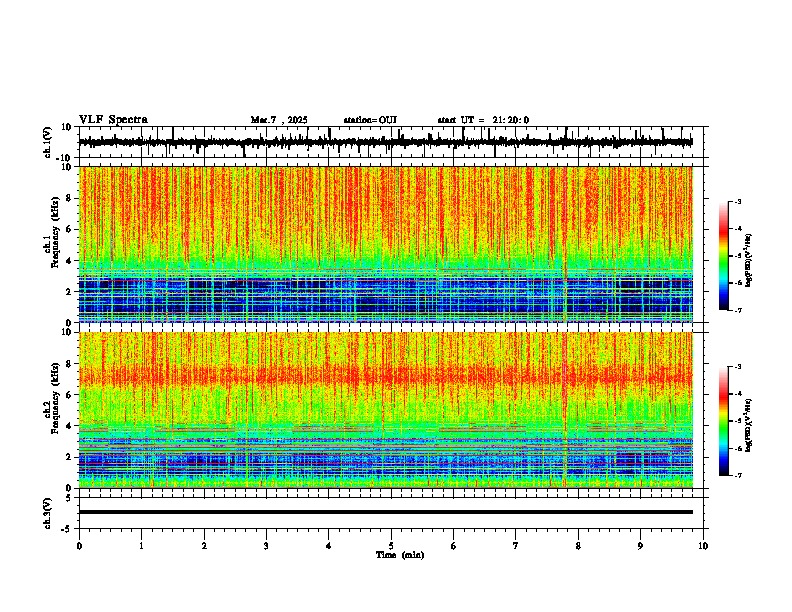
Task: Click the "-7" tick on ch.2 colorbar
Action: pos(737,475)
